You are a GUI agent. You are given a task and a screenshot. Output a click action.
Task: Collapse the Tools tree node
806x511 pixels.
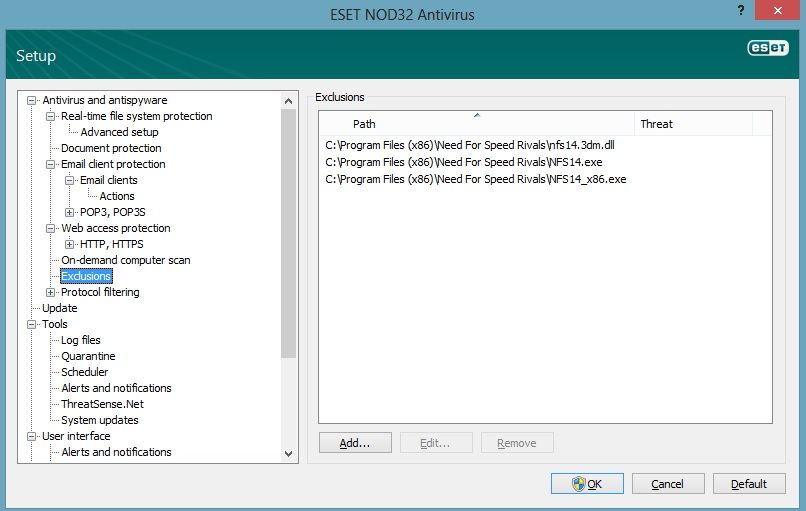[31, 324]
